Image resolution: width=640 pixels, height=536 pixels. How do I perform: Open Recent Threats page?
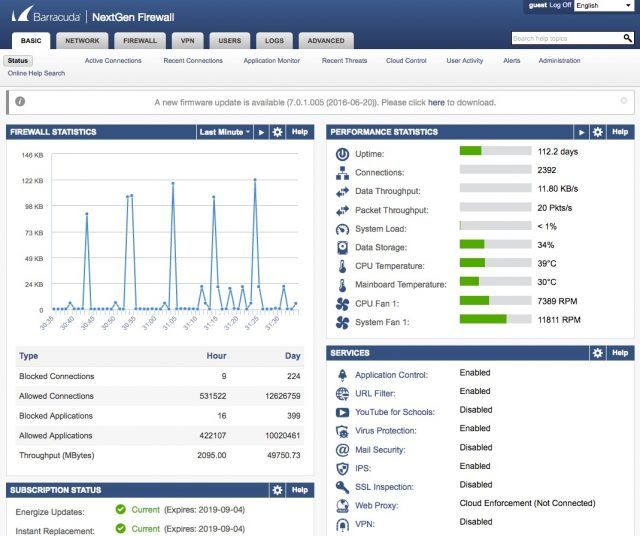pos(344,60)
